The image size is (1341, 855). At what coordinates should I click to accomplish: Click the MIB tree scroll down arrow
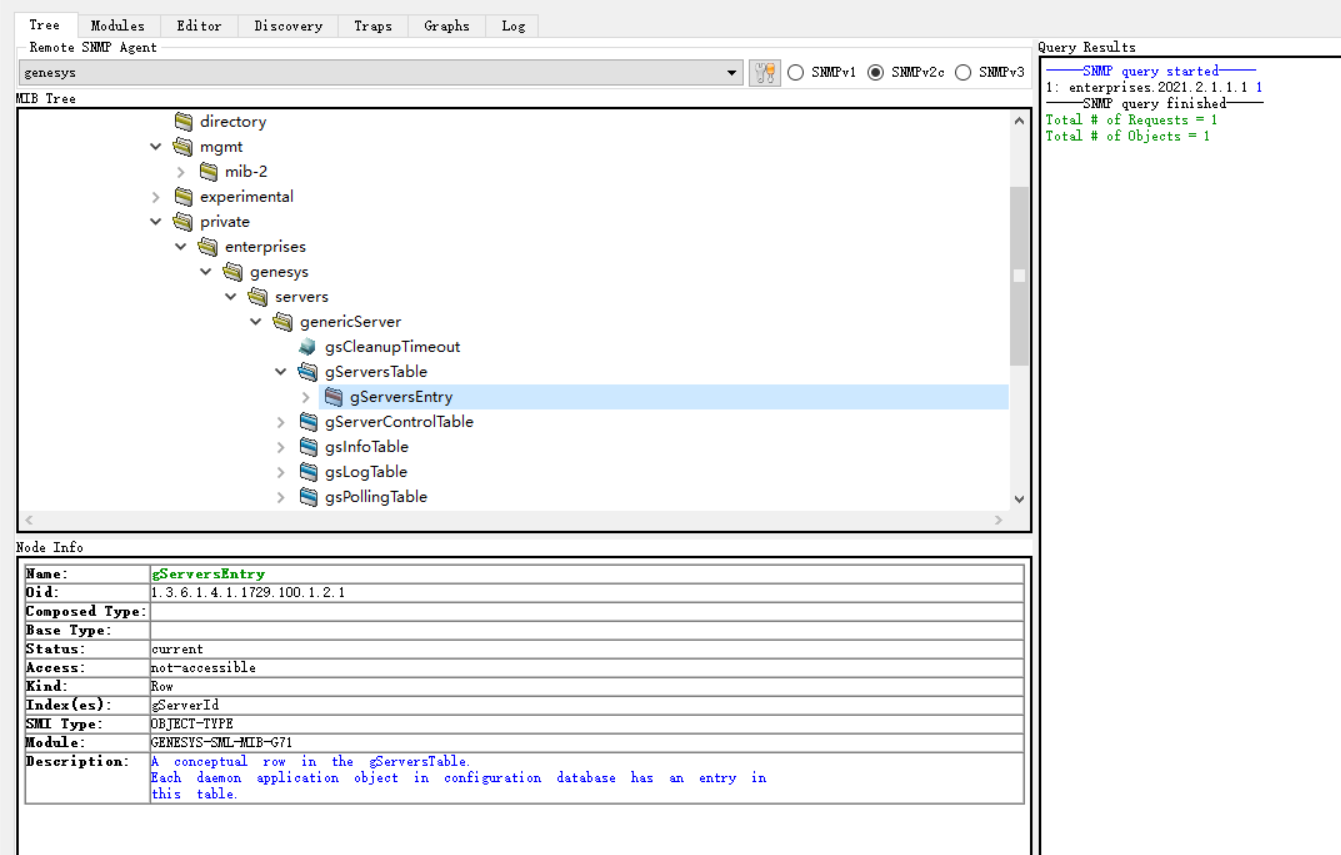1019,499
